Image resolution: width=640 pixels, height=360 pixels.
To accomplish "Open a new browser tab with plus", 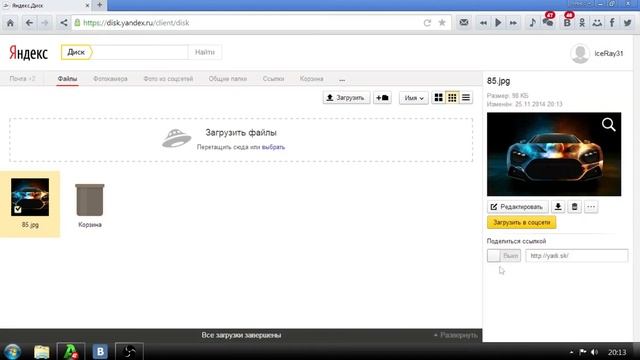I will (x=100, y=5).
